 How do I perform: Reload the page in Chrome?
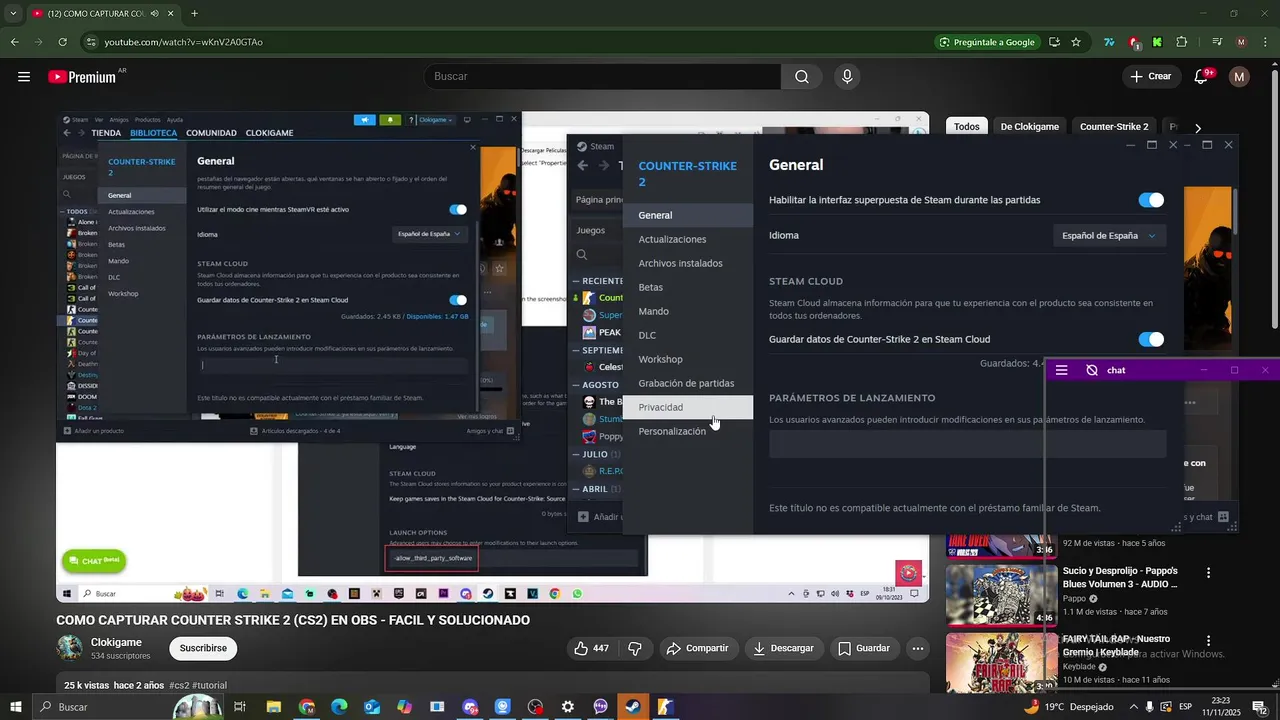(x=62, y=42)
